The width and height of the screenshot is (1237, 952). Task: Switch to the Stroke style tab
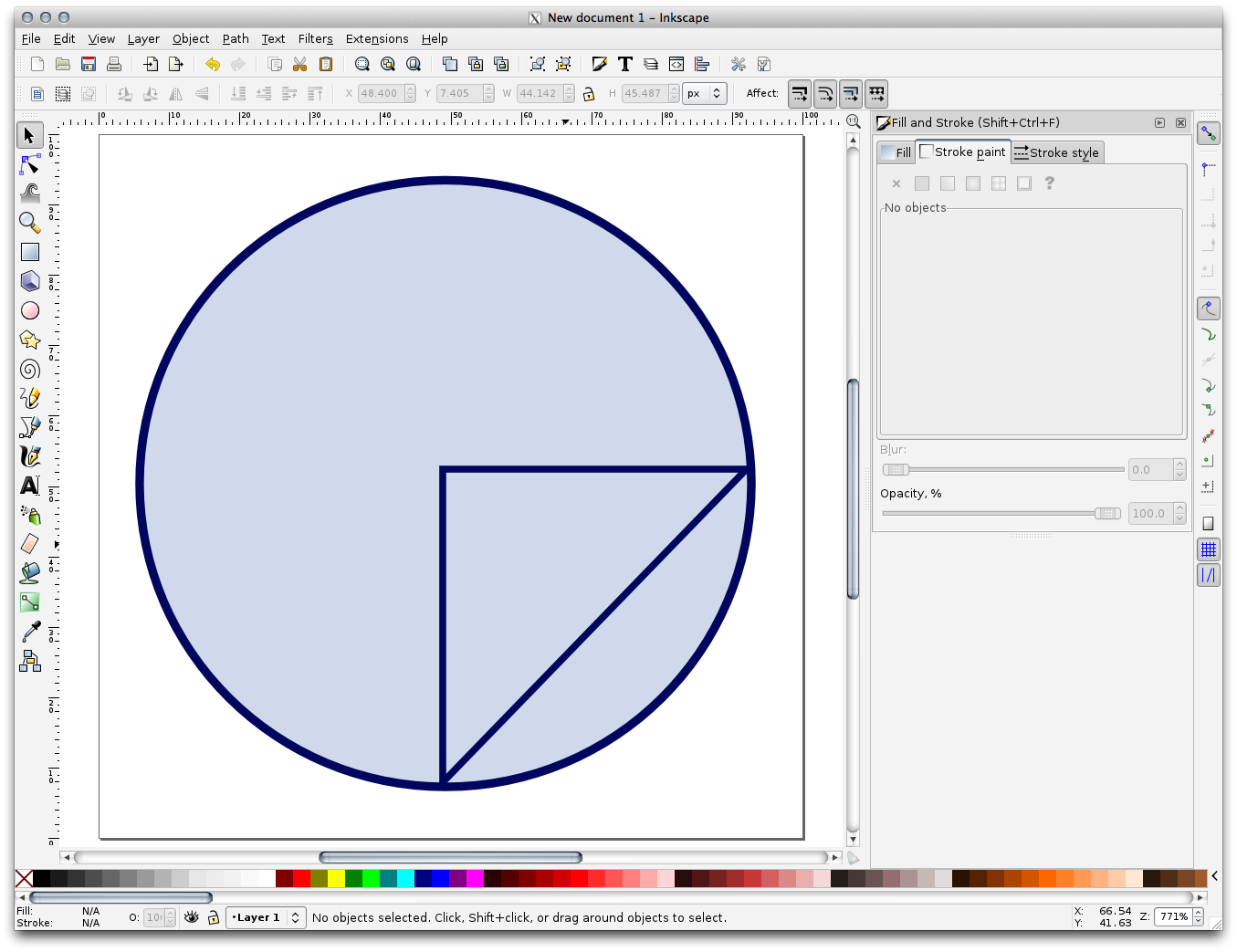click(1057, 152)
